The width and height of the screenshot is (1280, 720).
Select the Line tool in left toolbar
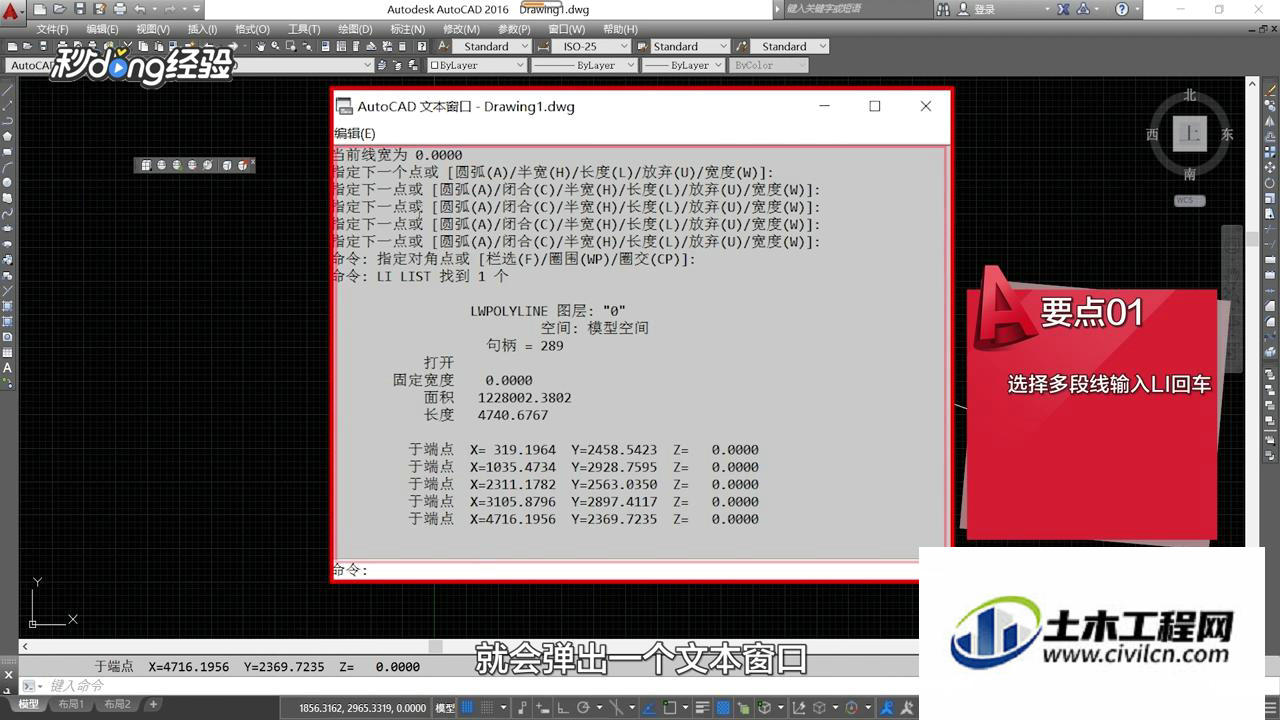click(7, 89)
